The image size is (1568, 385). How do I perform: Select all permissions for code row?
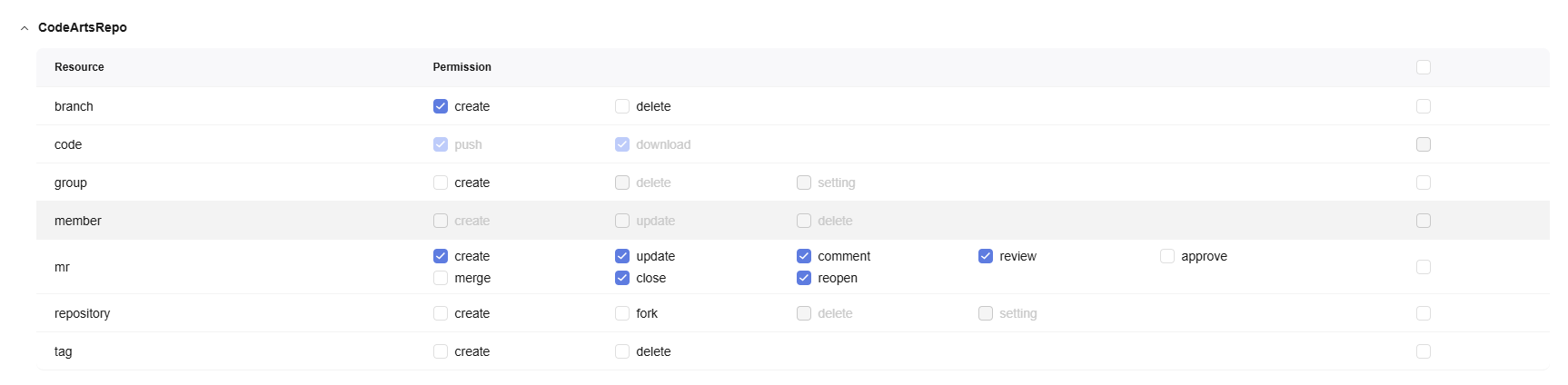[x=1424, y=144]
